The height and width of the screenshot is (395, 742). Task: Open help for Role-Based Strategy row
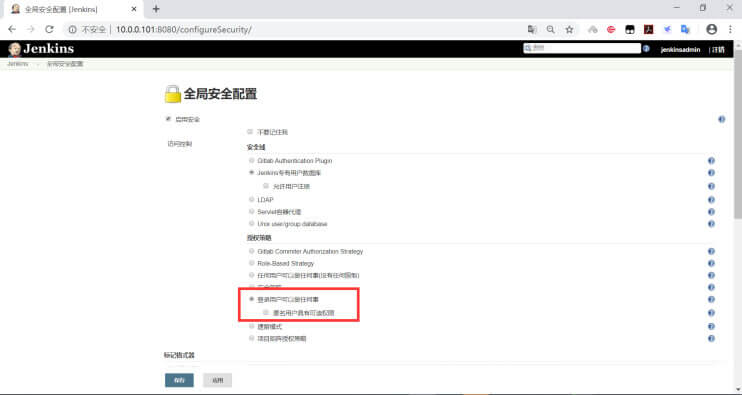click(711, 263)
